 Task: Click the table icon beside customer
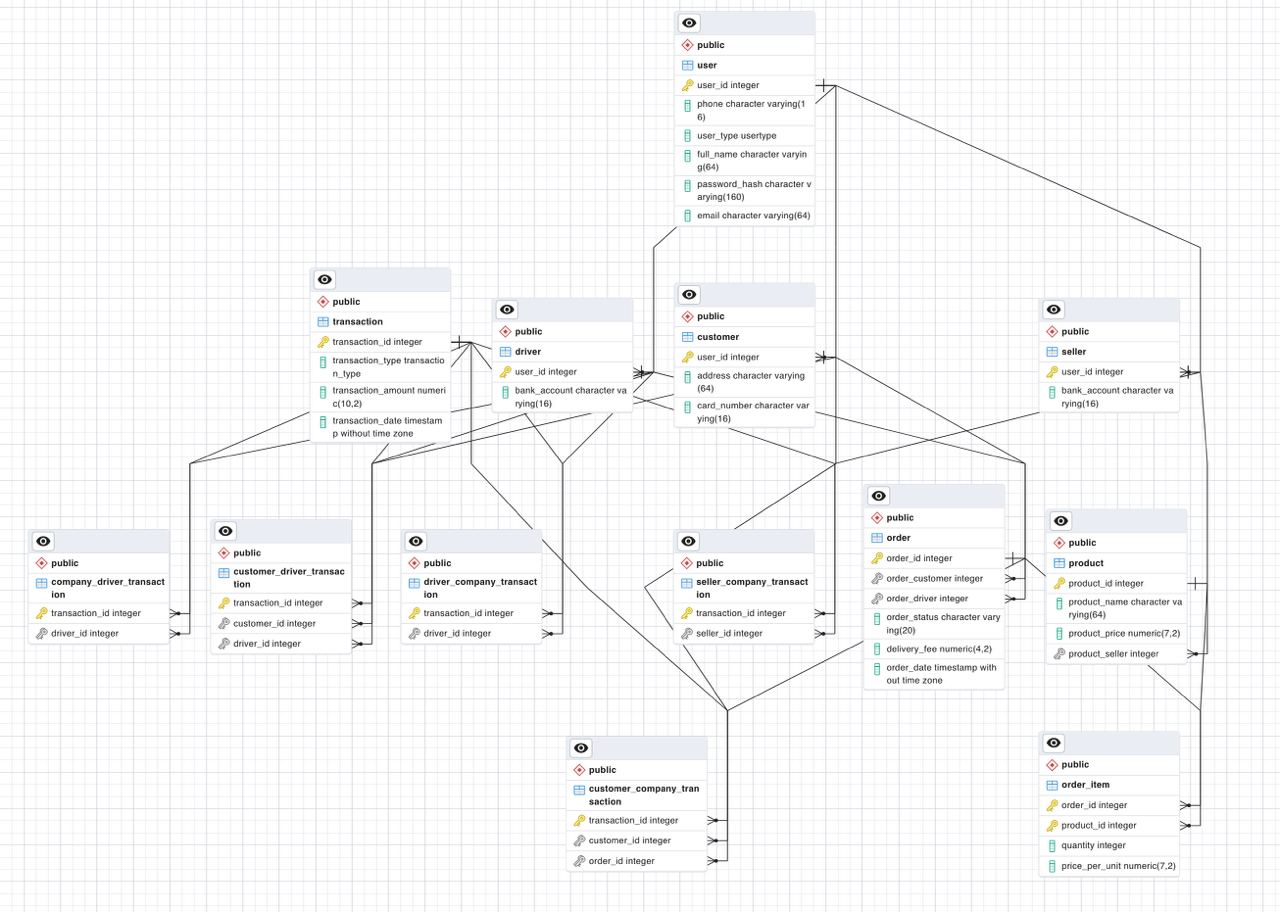[687, 337]
